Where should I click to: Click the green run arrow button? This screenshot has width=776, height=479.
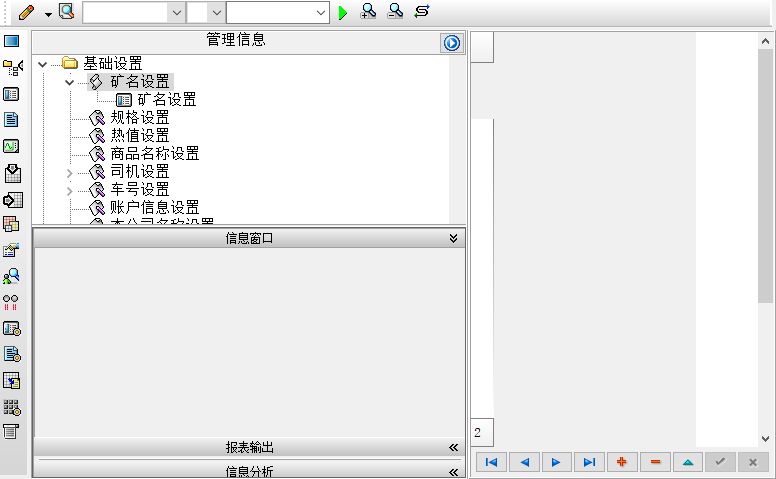[x=342, y=13]
